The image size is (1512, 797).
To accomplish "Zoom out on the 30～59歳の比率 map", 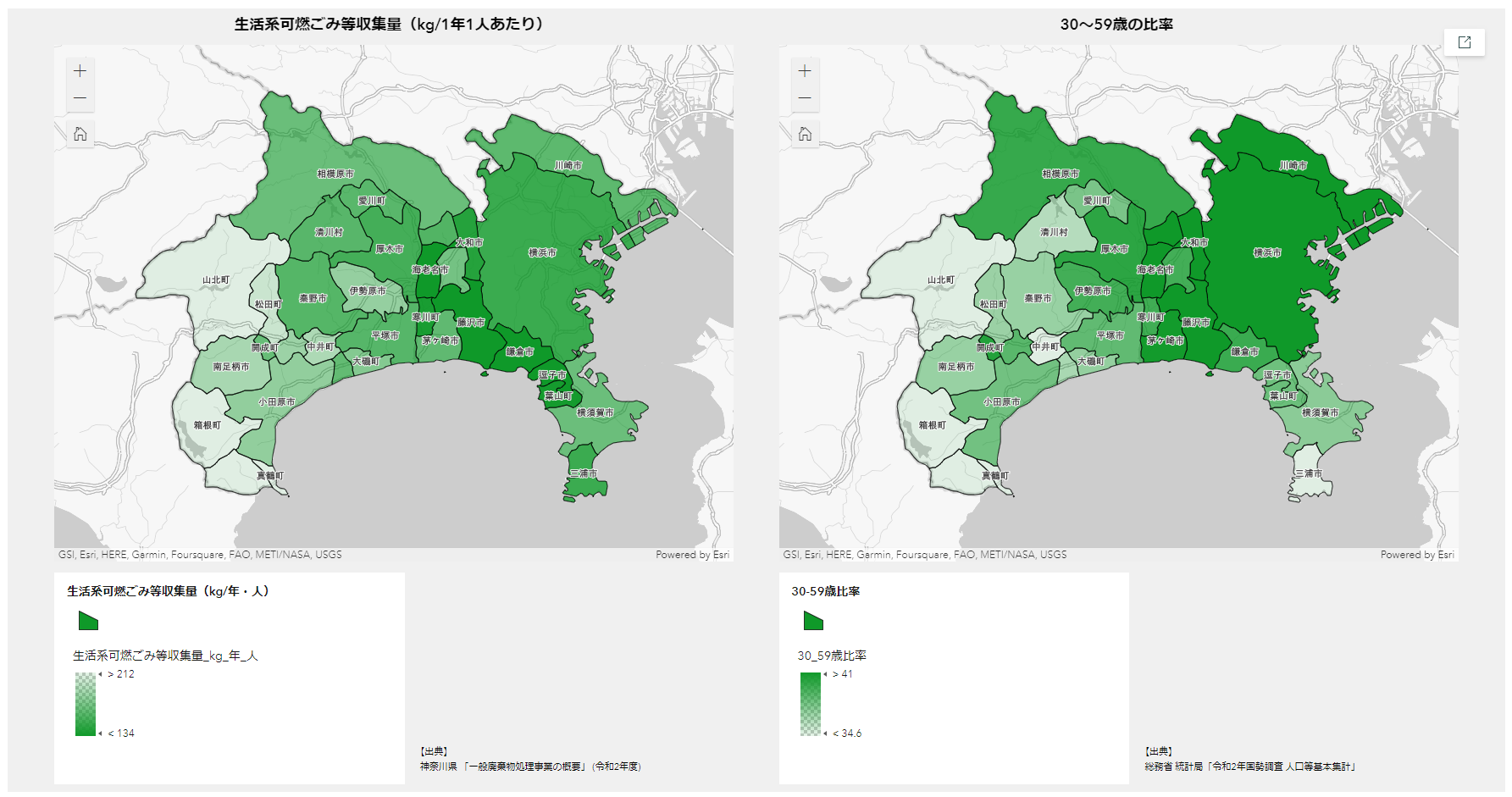I will 805,98.
